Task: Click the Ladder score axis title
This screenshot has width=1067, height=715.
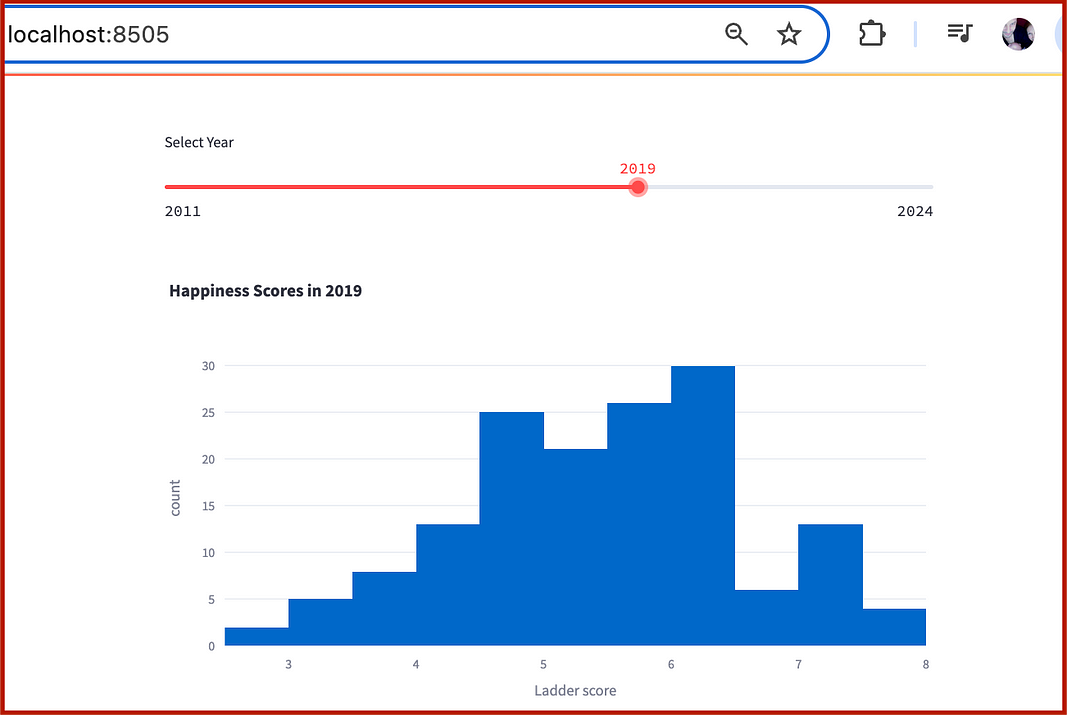Action: click(x=575, y=691)
